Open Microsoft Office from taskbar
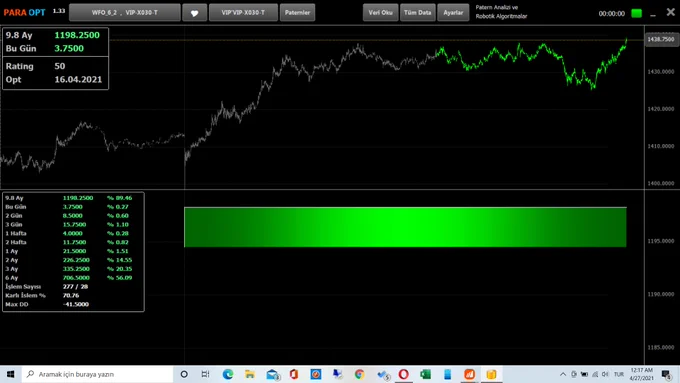The image size is (680, 383). (x=294, y=374)
